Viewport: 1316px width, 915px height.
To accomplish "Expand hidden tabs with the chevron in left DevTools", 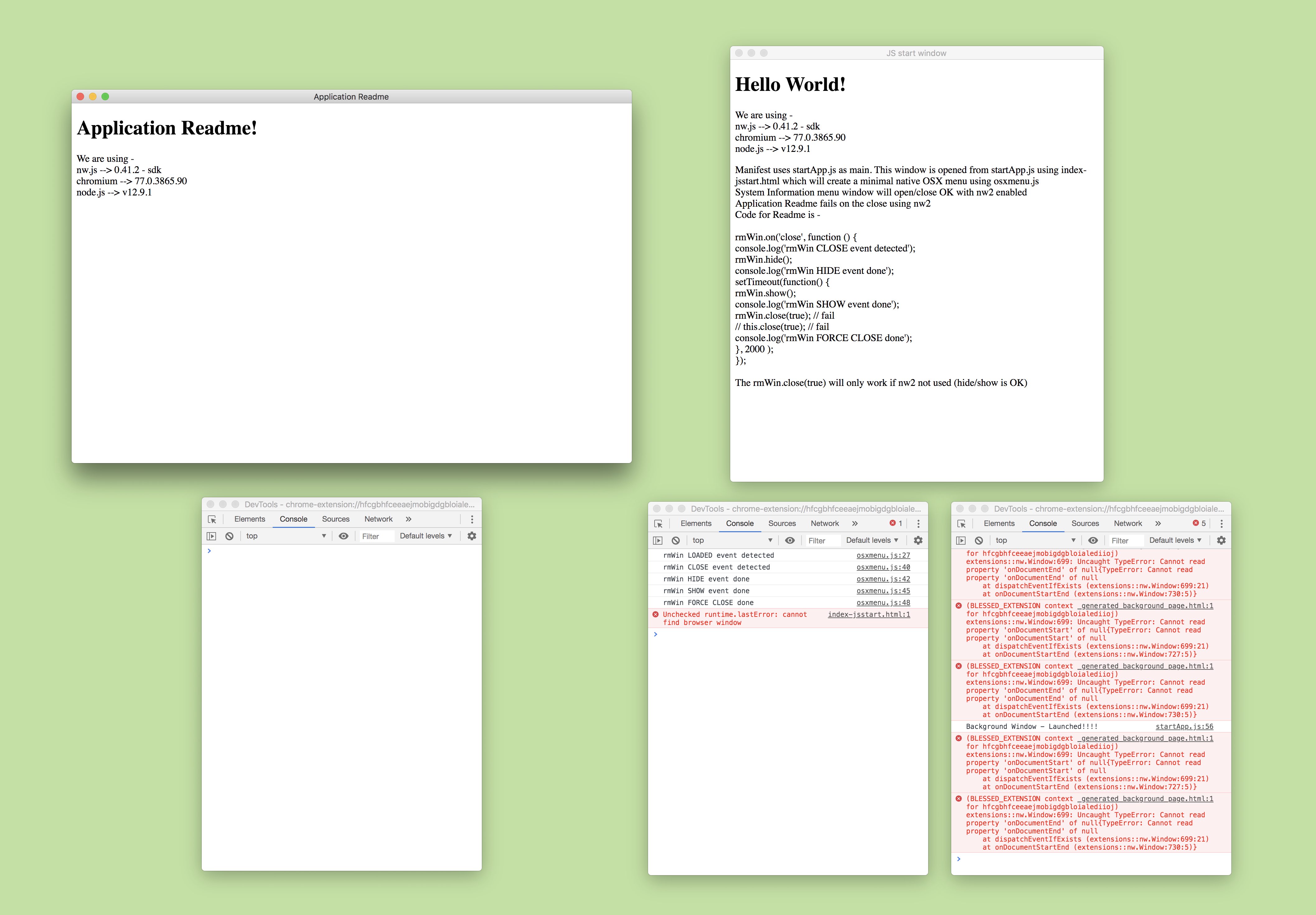I will click(x=408, y=519).
